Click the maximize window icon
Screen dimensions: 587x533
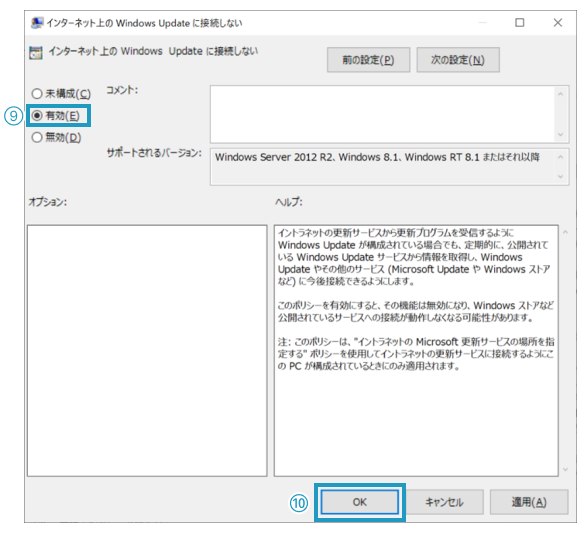(520, 23)
